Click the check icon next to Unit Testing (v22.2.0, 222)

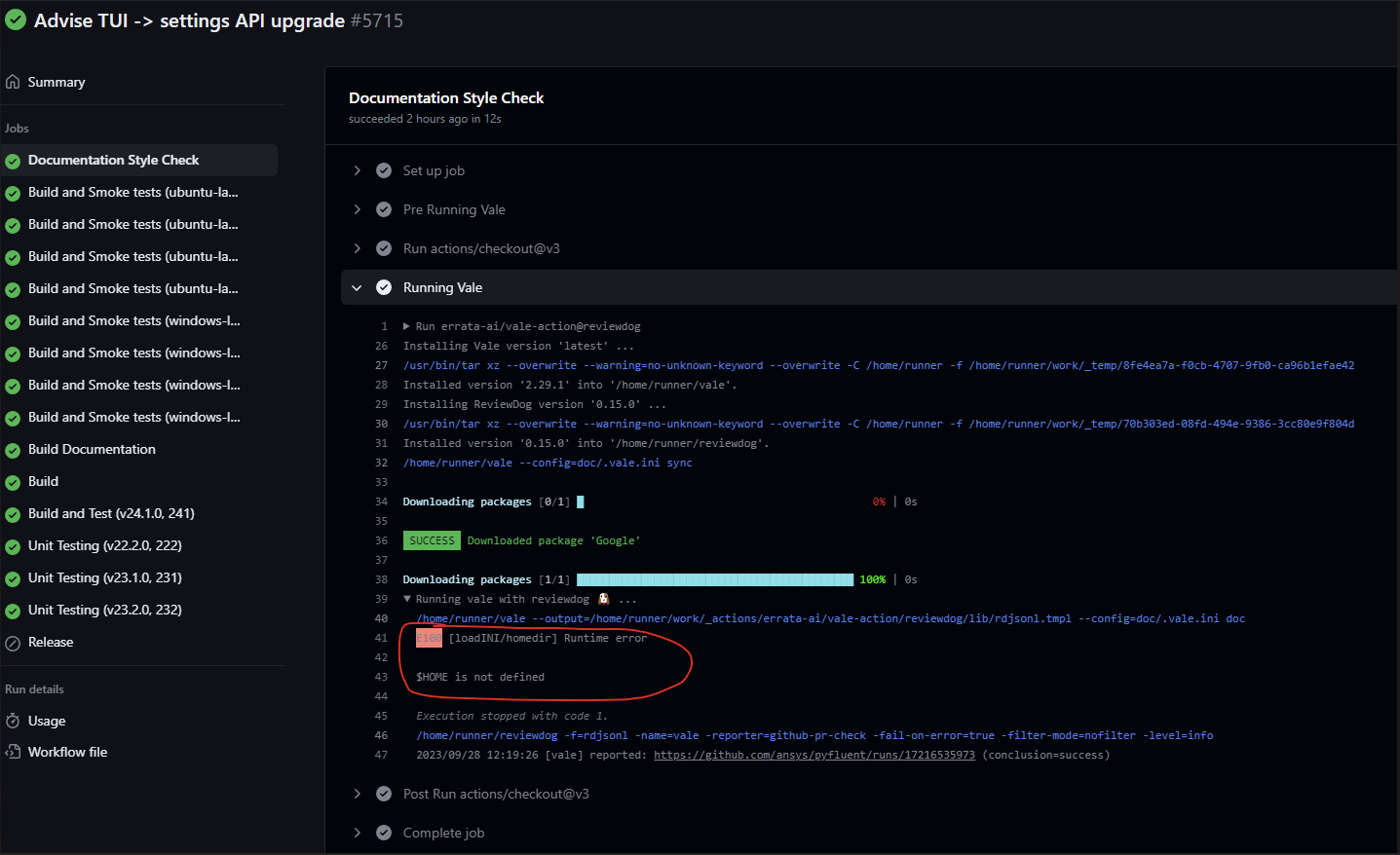click(x=13, y=545)
